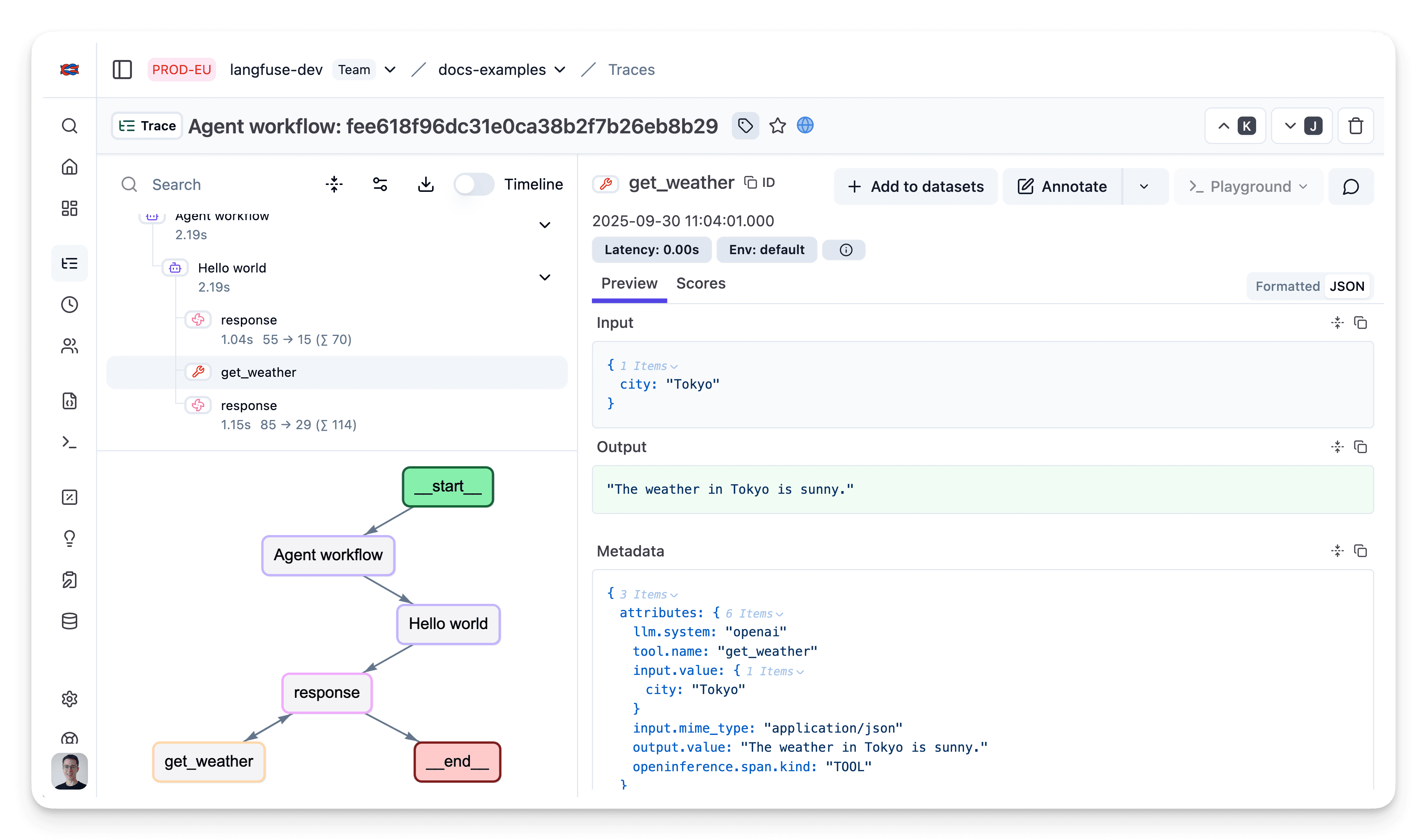Open Support lifebuoy icon in sidebar

[x=70, y=739]
